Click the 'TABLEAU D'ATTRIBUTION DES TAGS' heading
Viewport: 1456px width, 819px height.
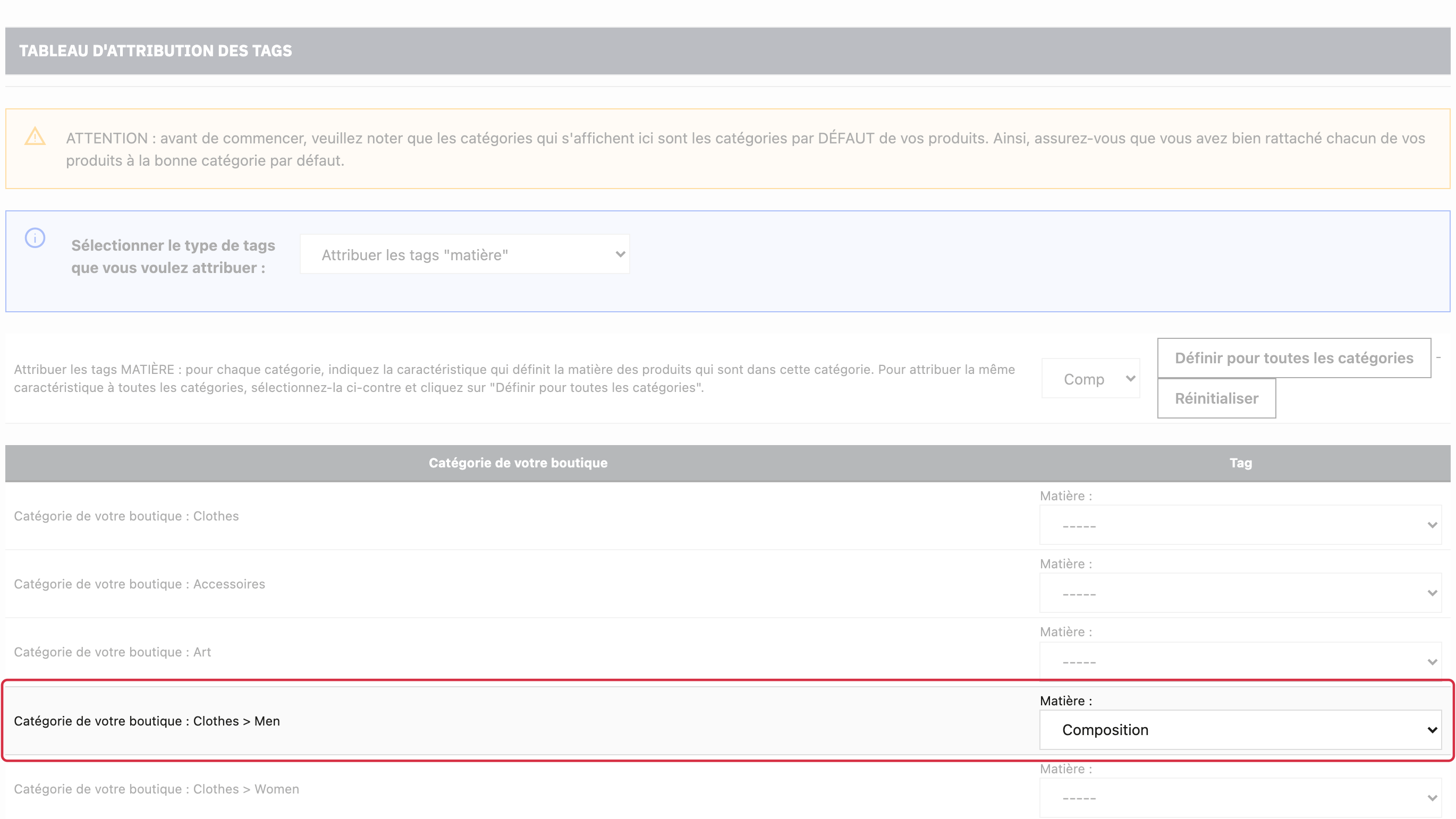156,51
